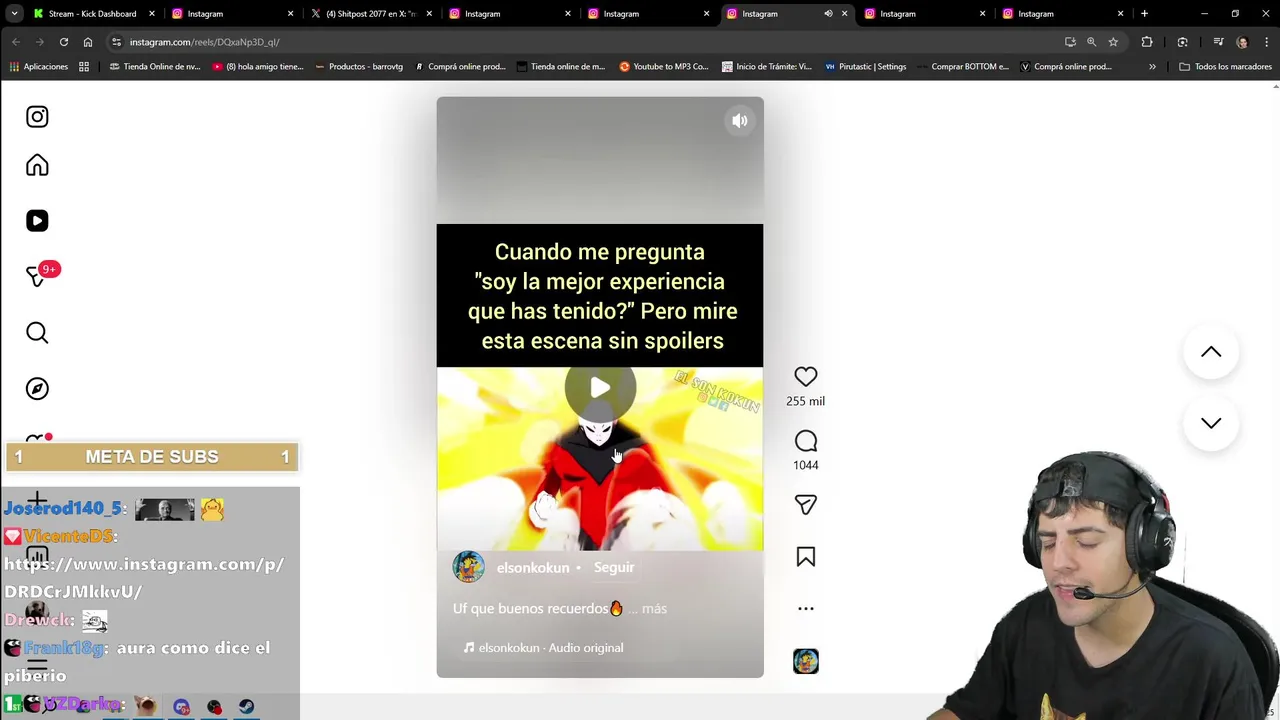
Task: Open 'Todos los marcadores' folder
Action: [x=1225, y=67]
